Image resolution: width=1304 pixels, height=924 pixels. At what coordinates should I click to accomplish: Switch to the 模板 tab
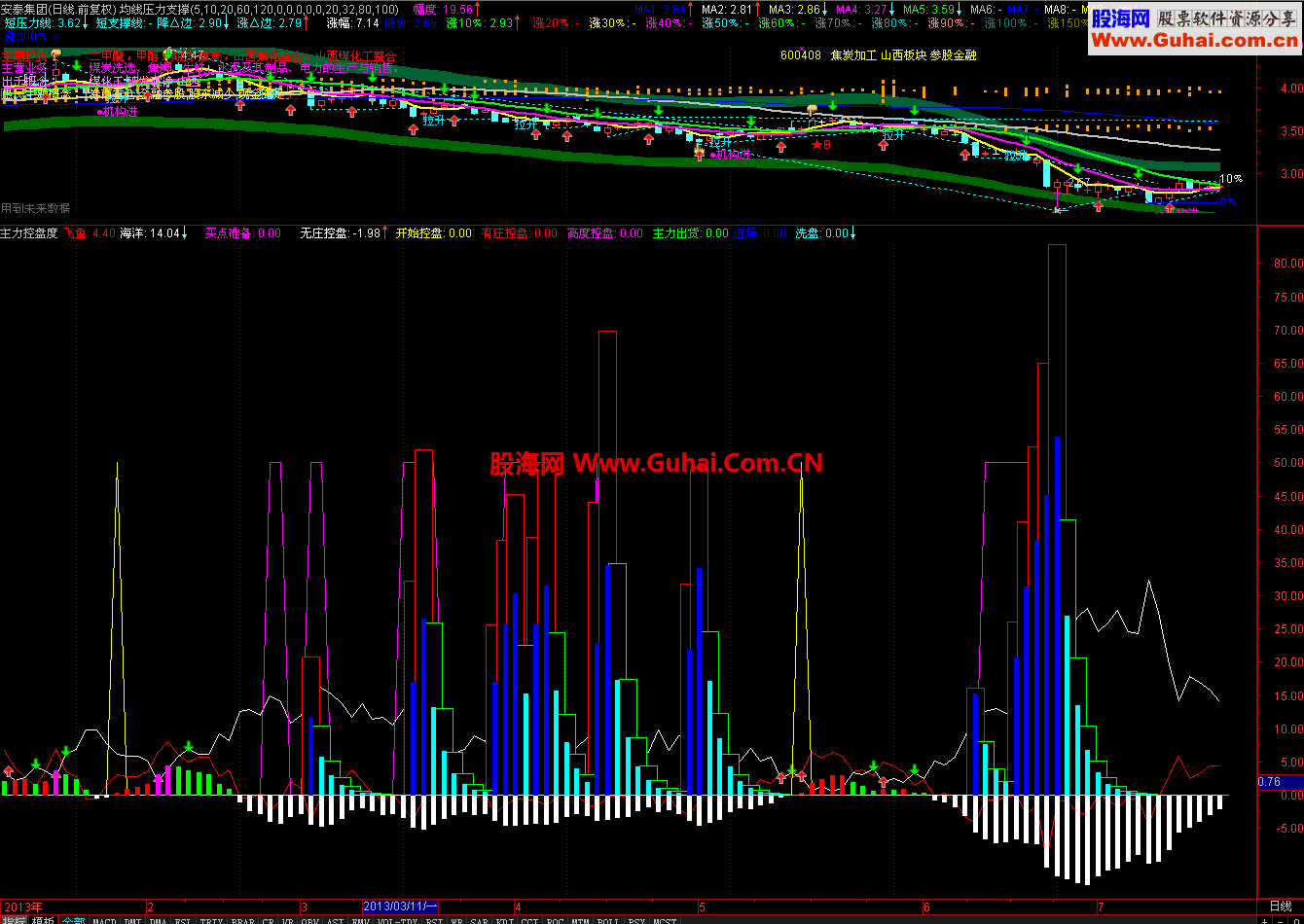tap(44, 919)
